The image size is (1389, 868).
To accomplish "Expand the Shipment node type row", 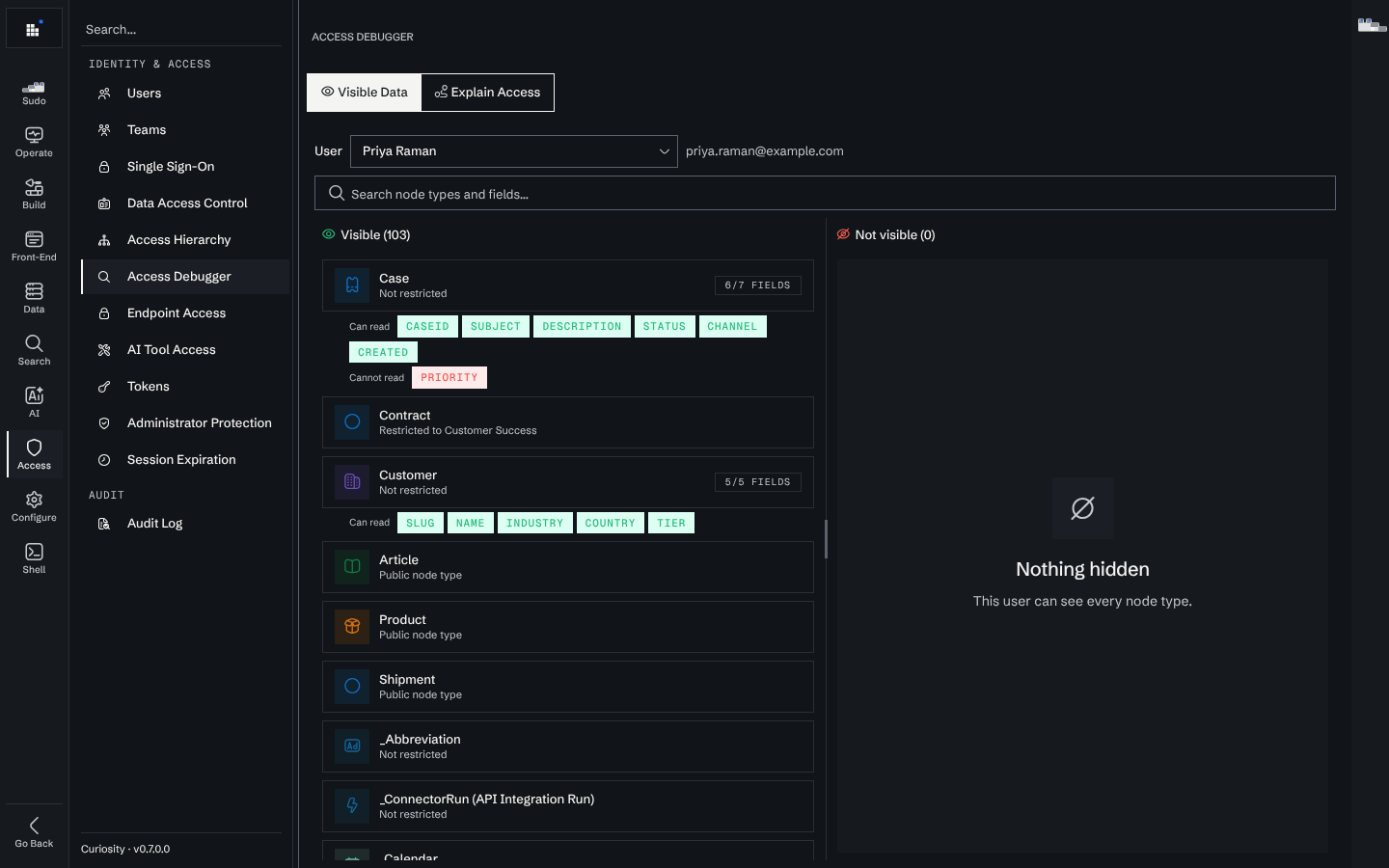I will click(x=568, y=687).
